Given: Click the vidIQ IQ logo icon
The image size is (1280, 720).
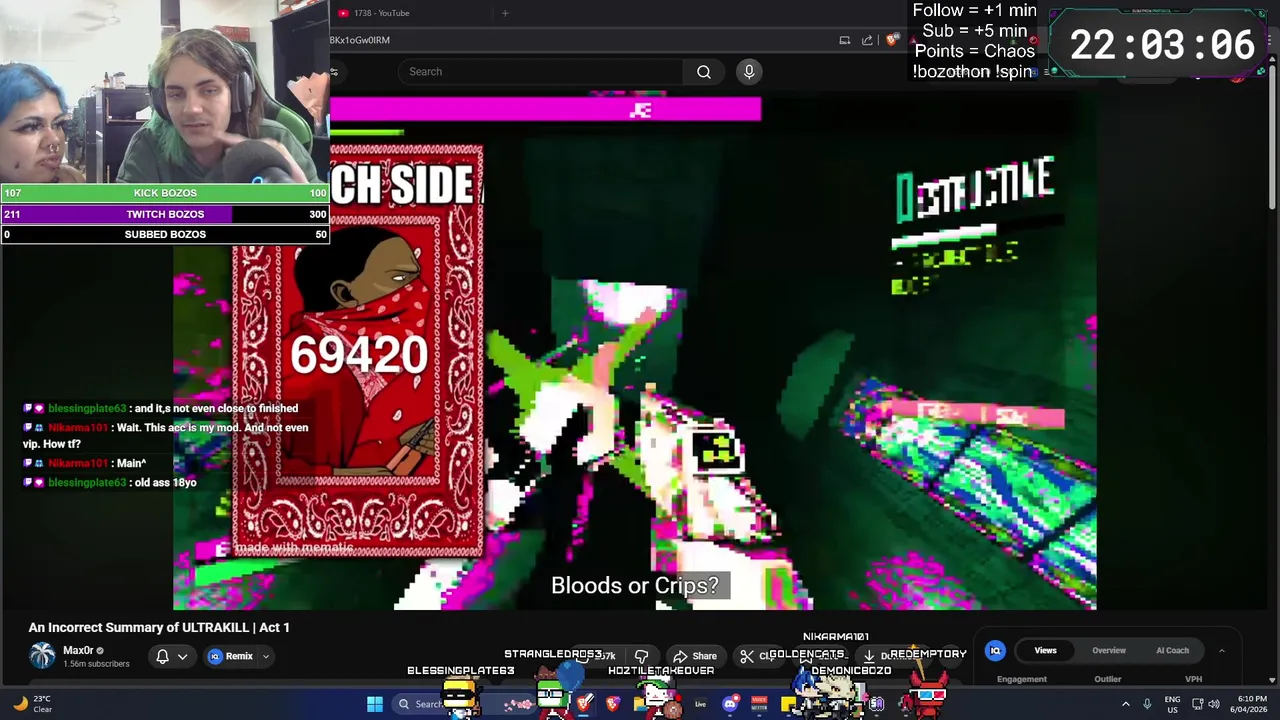Looking at the screenshot, I should click(995, 651).
